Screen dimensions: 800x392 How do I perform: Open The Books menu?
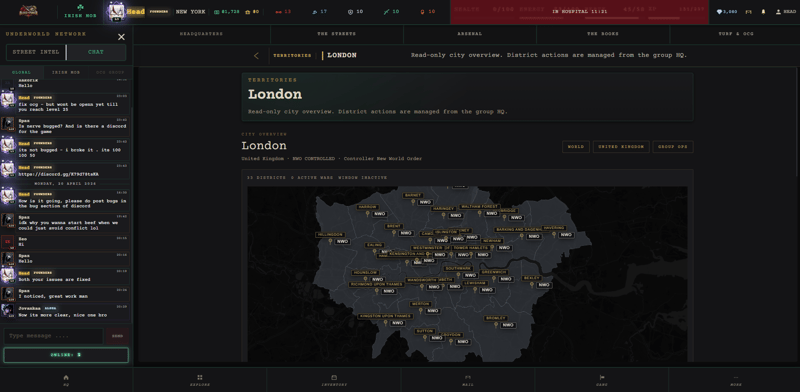603,34
